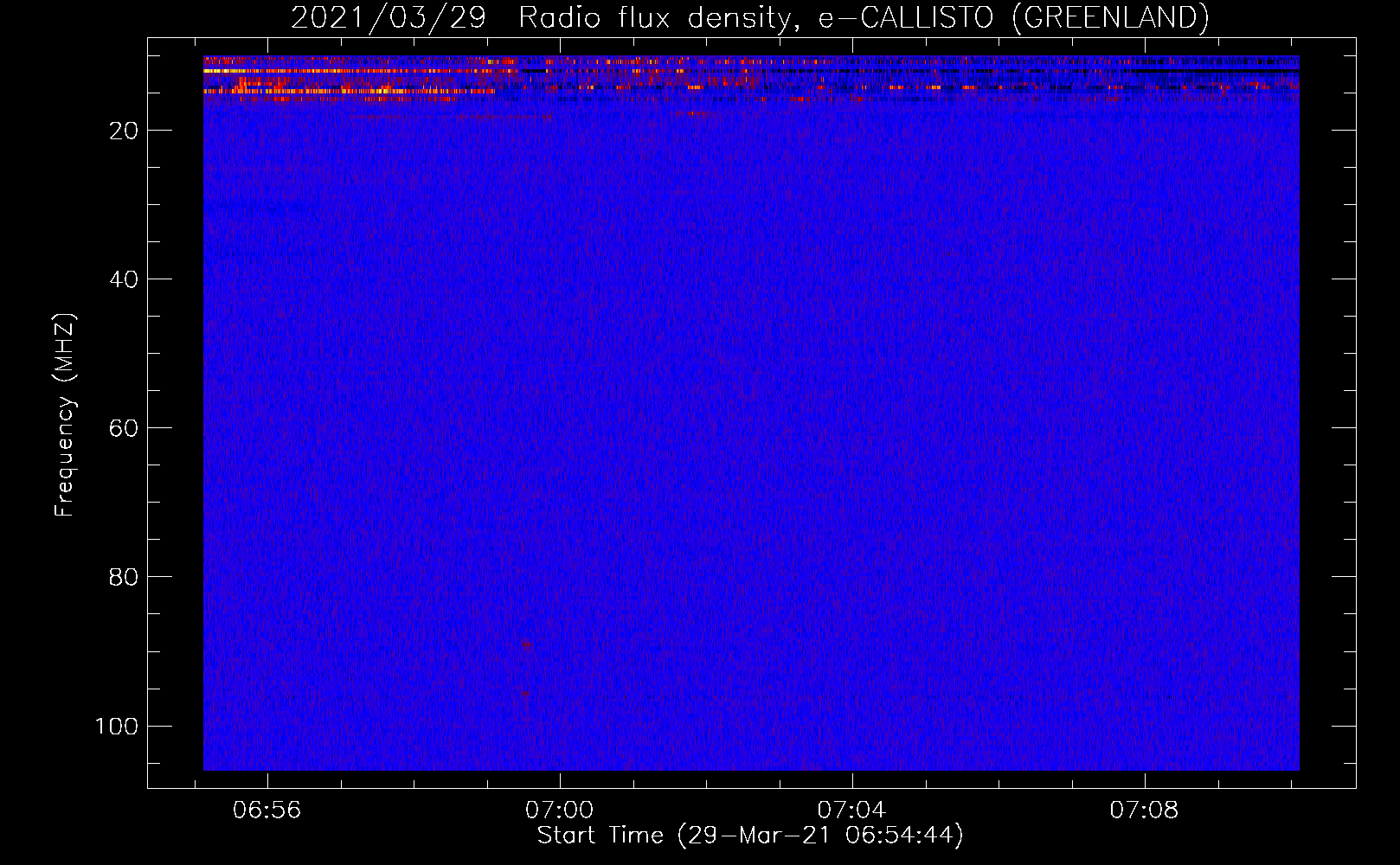Click the 07:08 time tick label
Viewport: 1400px width, 865px height.
(x=1145, y=810)
